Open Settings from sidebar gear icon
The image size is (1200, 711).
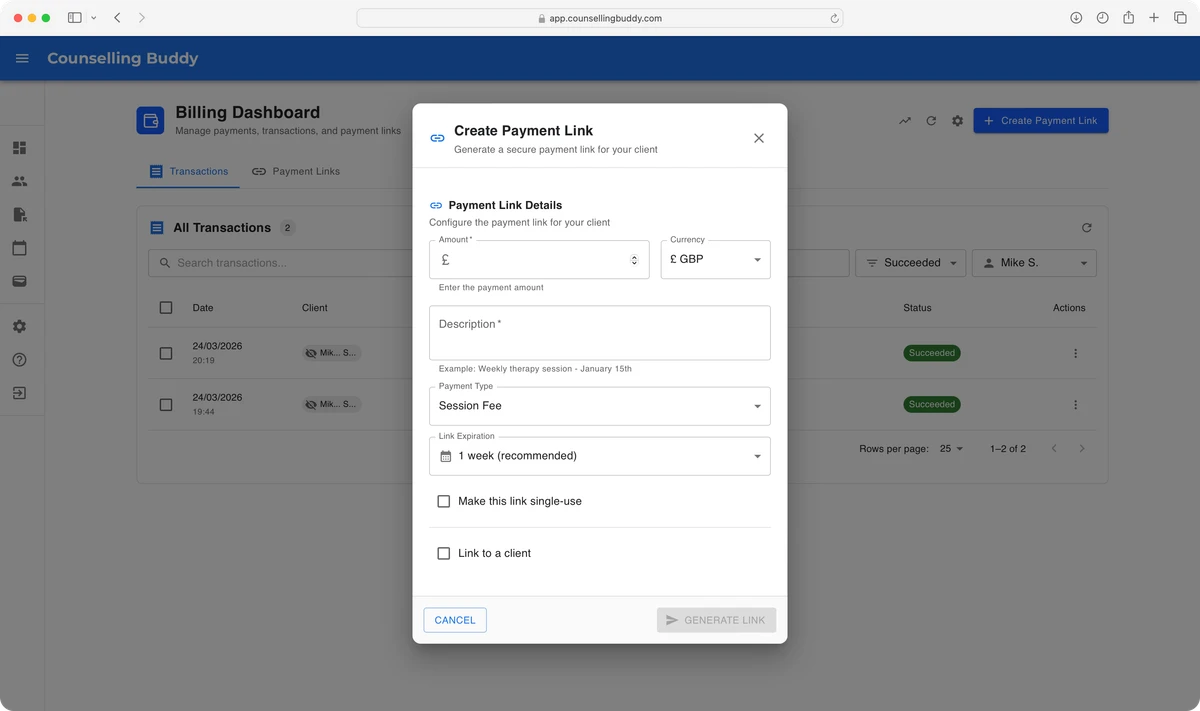point(19,327)
